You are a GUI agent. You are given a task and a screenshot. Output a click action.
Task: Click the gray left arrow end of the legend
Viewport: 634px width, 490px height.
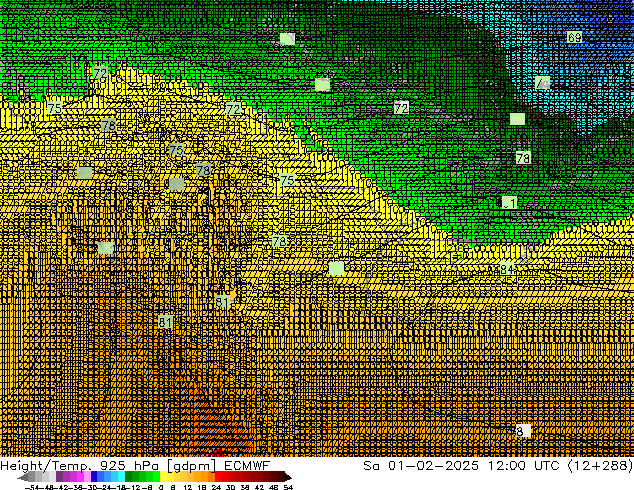tap(23, 477)
